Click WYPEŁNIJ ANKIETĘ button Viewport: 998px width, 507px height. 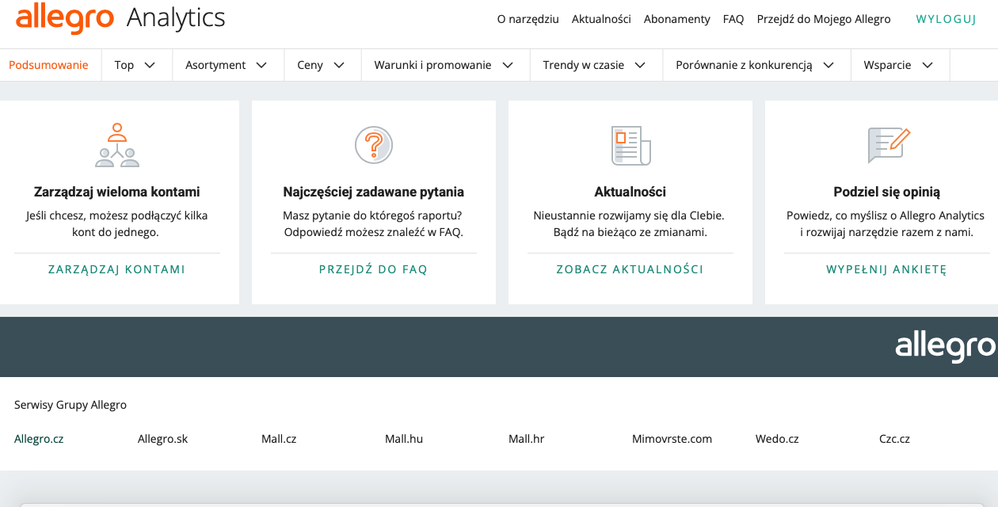887,269
